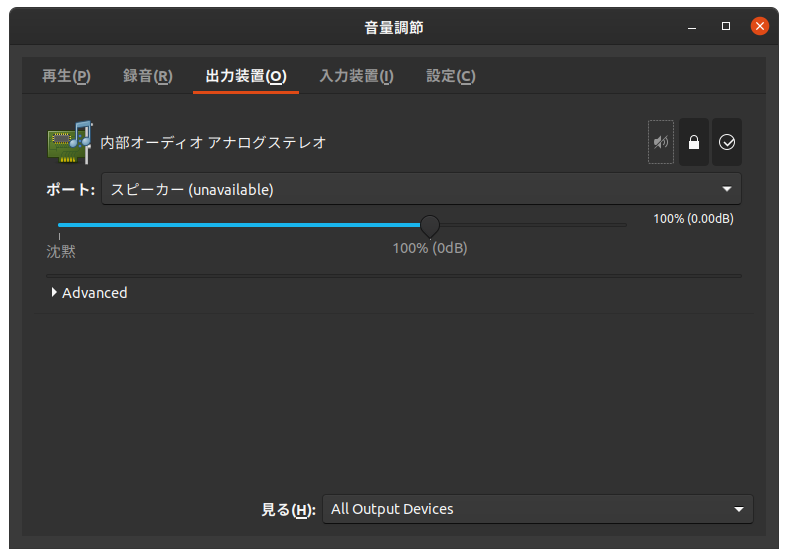Open the 設定(C) tab

450,76
